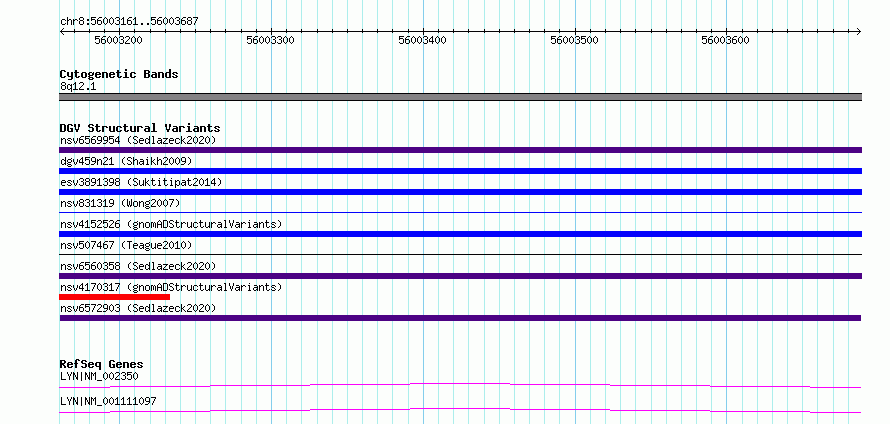This screenshot has width=890, height=424.
Task: Click the 56003200 ruler position label
Action: pyautogui.click(x=119, y=40)
